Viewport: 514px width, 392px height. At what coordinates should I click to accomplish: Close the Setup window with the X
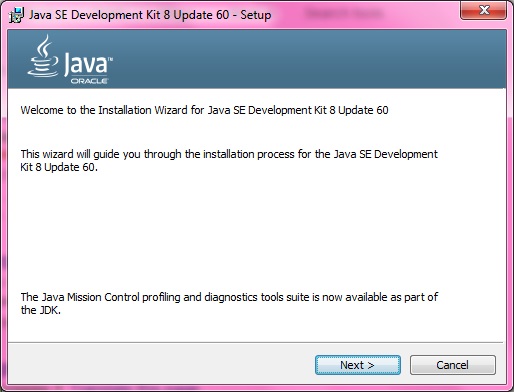pyautogui.click(x=484, y=10)
